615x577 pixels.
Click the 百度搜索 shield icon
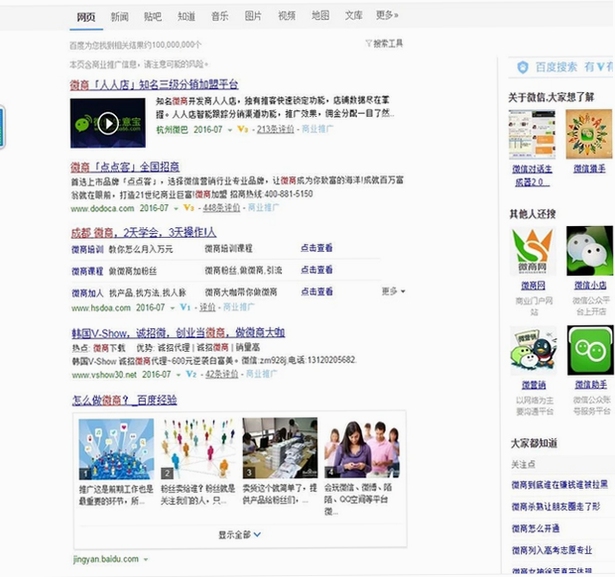click(x=522, y=67)
